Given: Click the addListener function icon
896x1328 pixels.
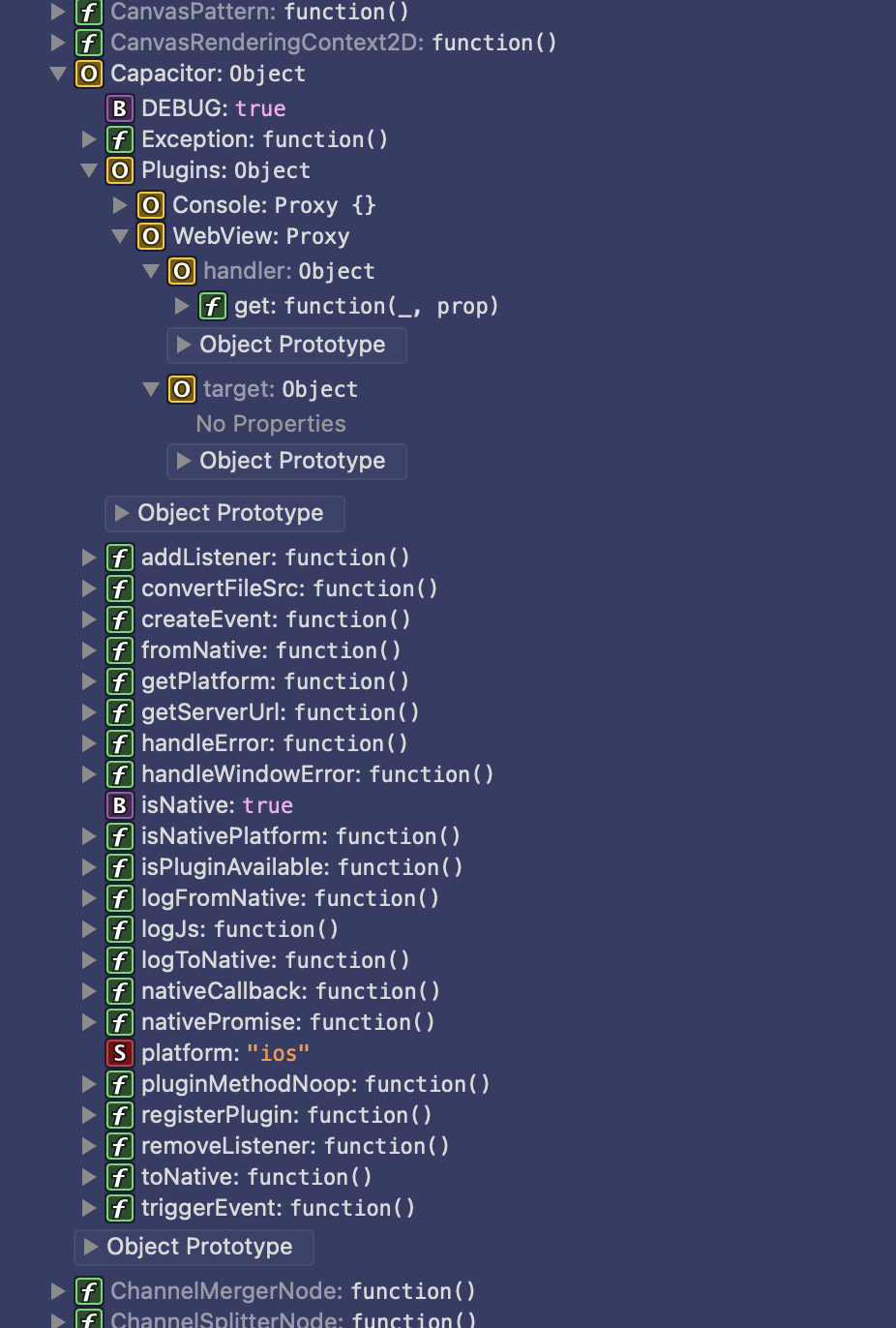Looking at the screenshot, I should click(119, 558).
